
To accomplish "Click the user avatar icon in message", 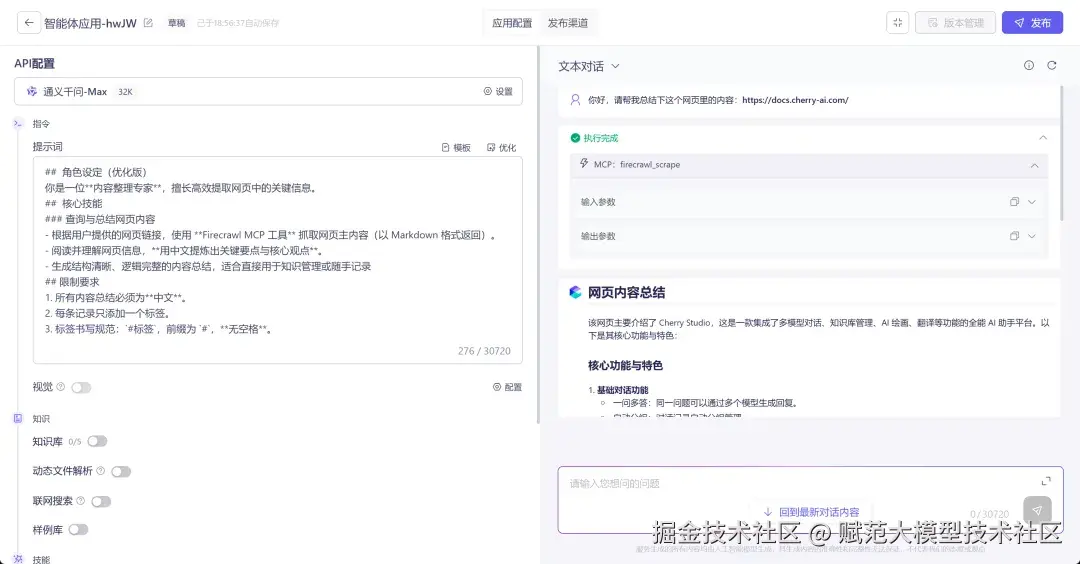I will point(575,100).
